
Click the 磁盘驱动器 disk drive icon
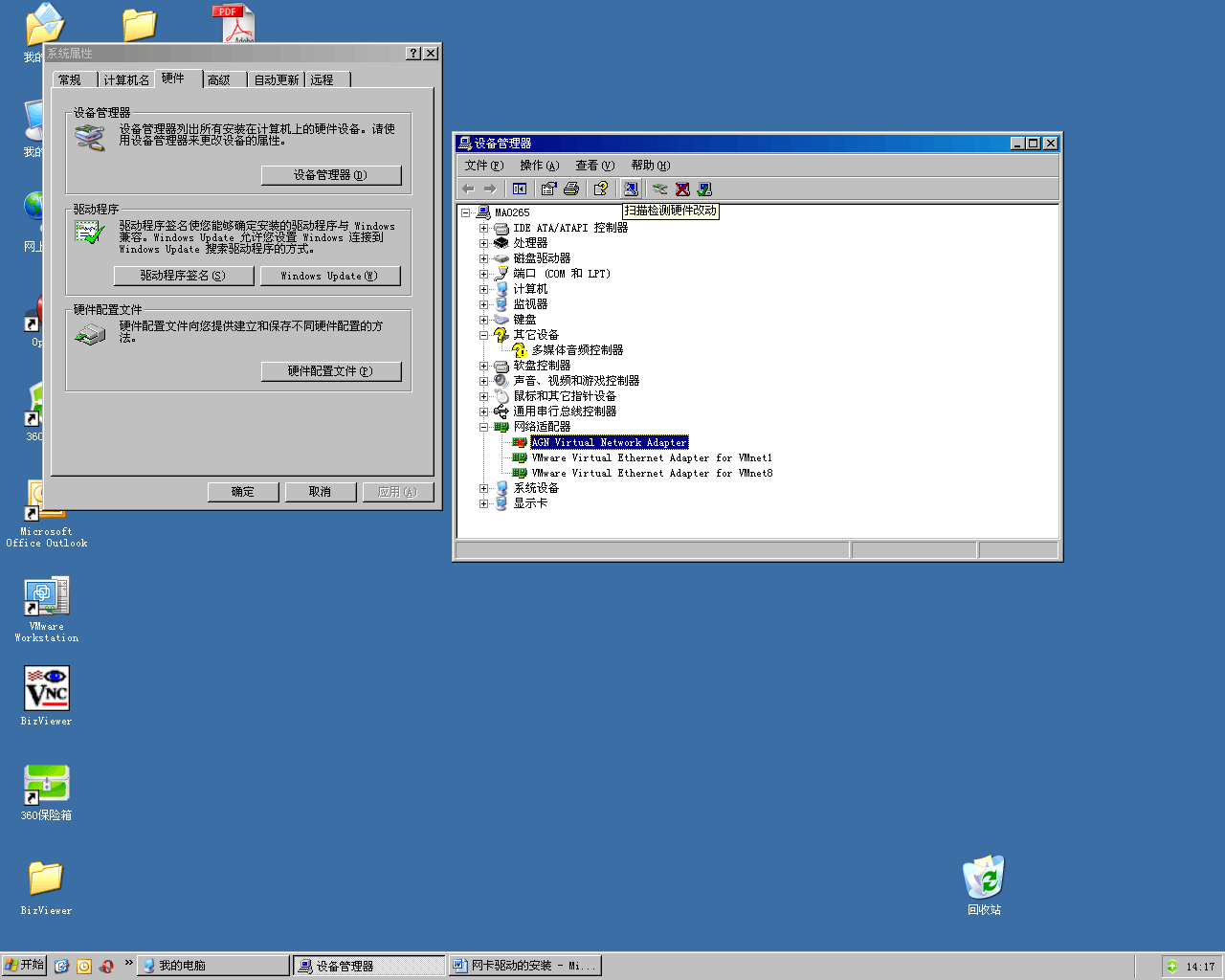[501, 258]
